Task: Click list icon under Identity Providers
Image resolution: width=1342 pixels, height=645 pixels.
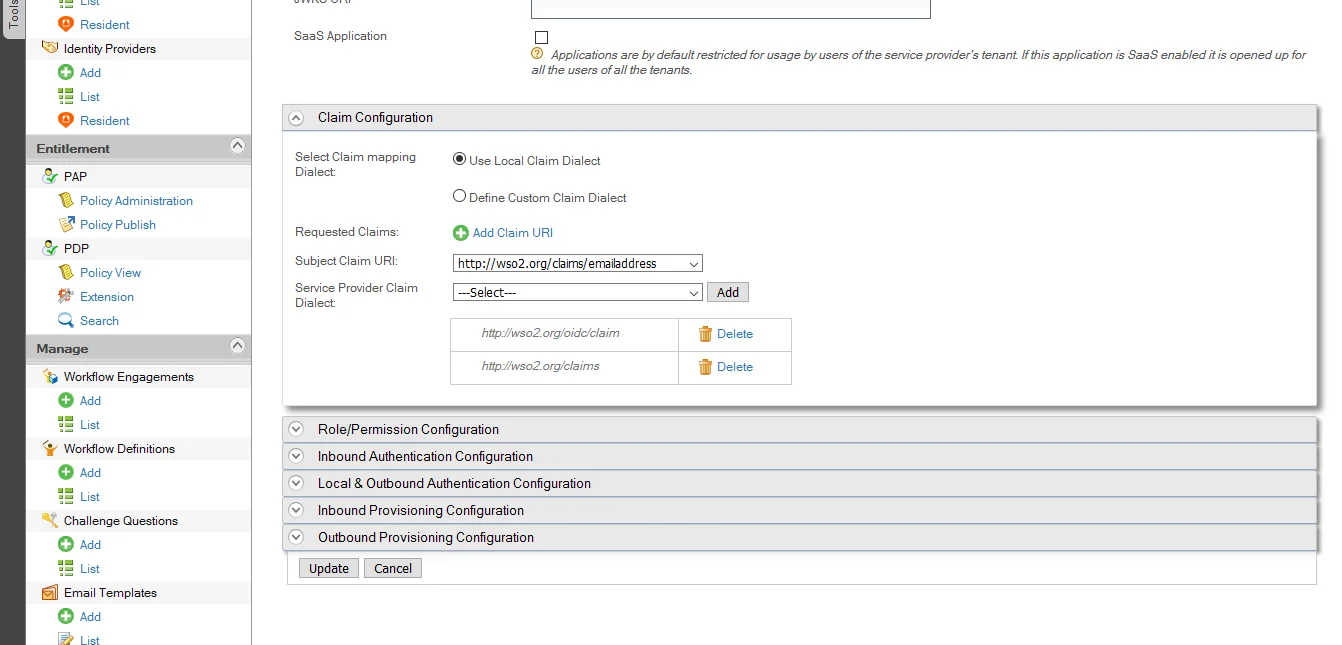Action: pyautogui.click(x=66, y=96)
